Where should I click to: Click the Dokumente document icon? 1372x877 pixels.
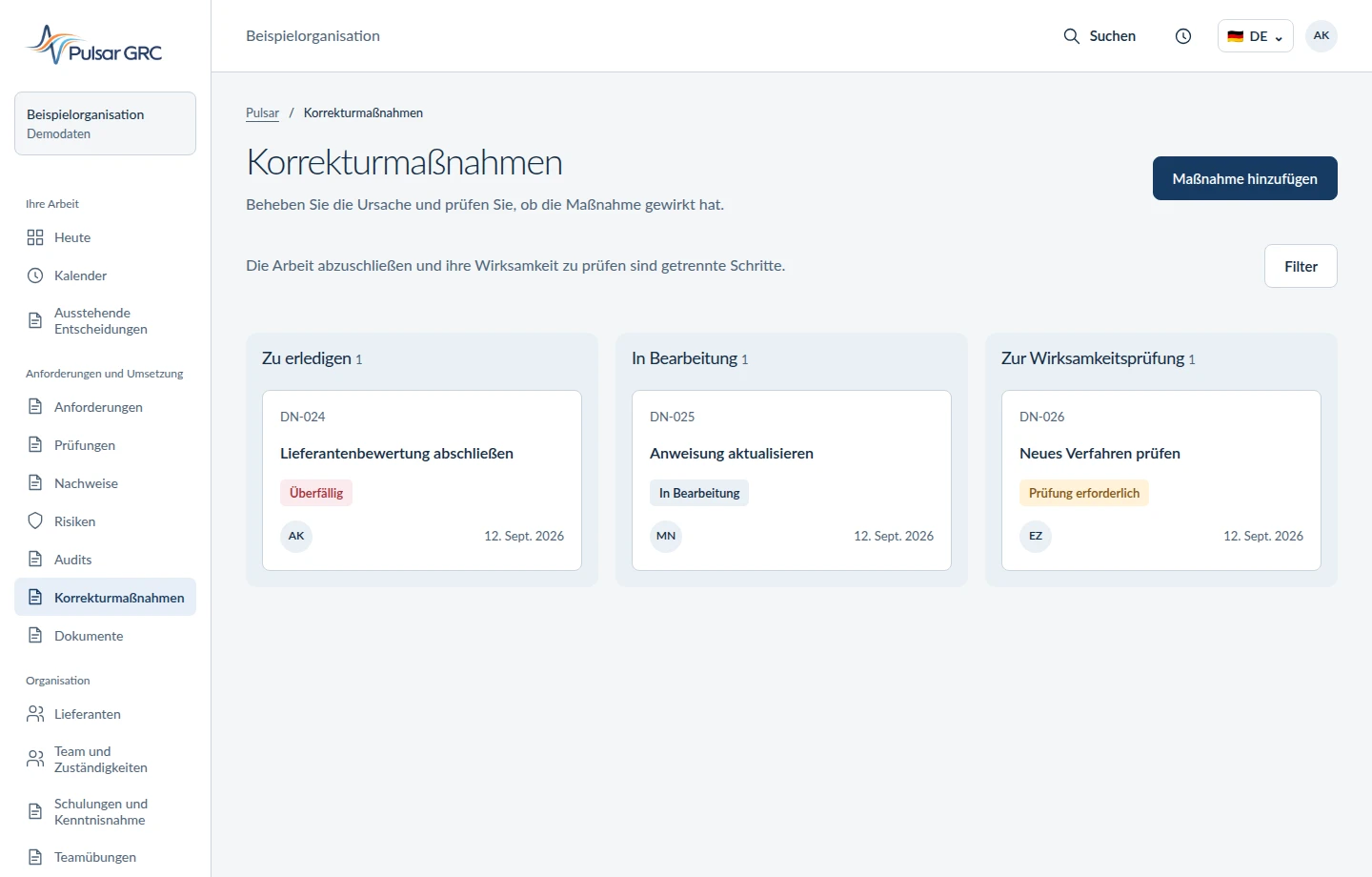click(35, 636)
